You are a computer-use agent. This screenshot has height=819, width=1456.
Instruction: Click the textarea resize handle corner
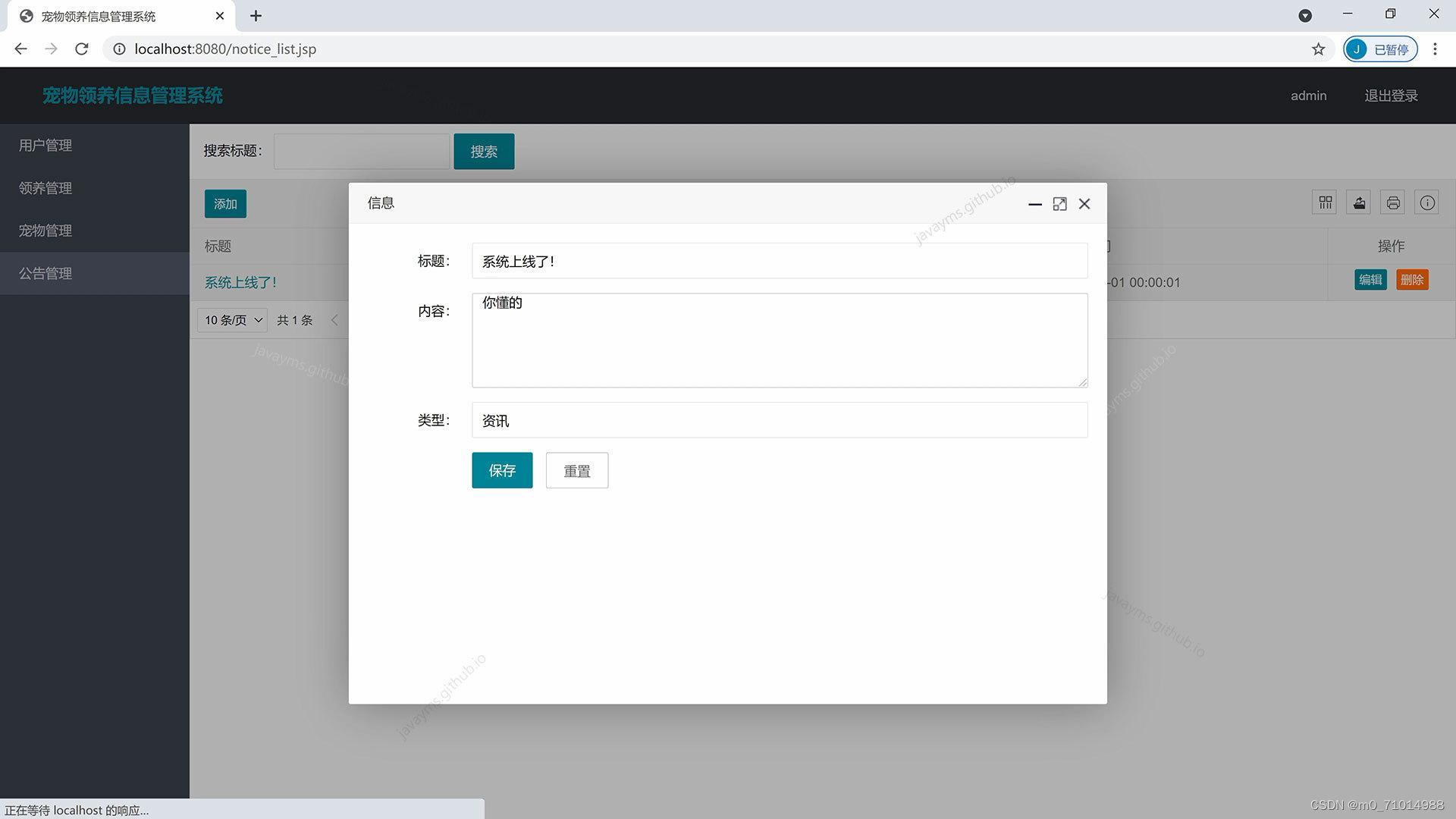pos(1083,383)
